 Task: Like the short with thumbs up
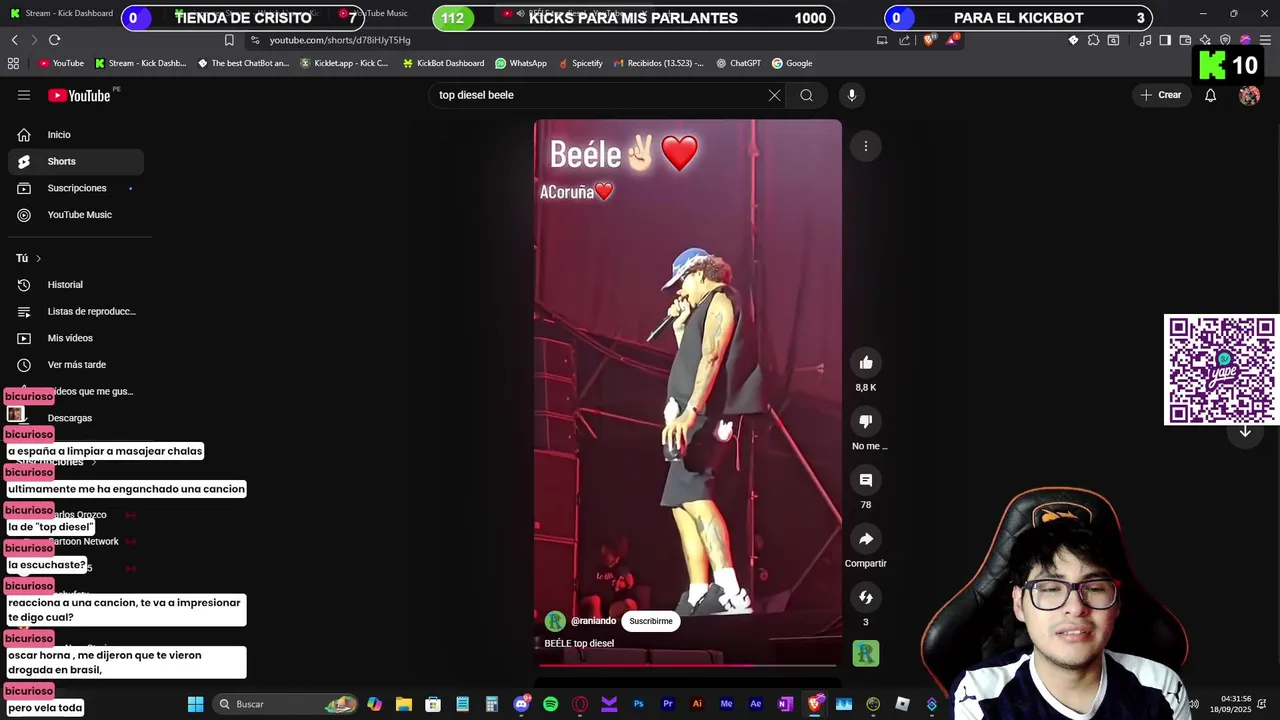866,363
